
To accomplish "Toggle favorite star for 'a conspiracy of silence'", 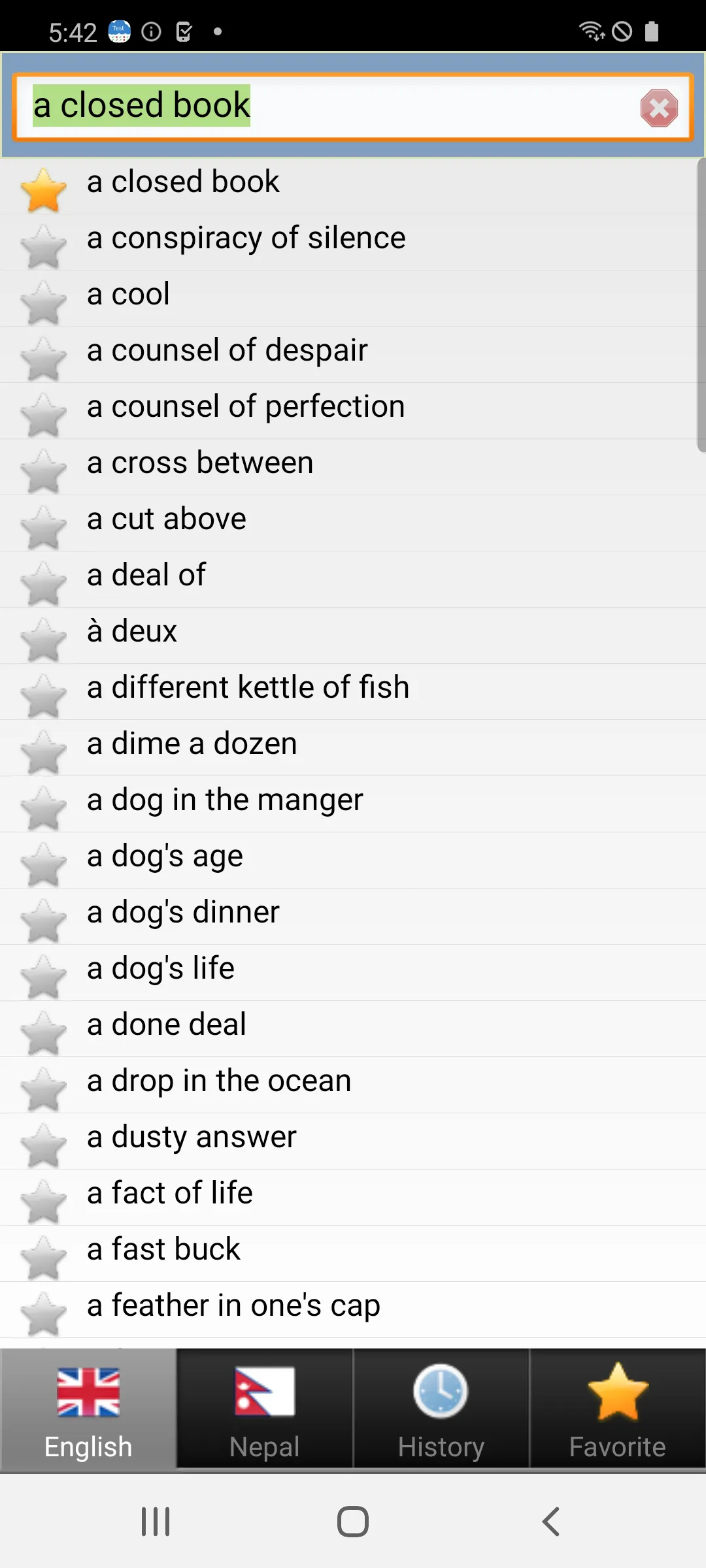I will pos(44,246).
